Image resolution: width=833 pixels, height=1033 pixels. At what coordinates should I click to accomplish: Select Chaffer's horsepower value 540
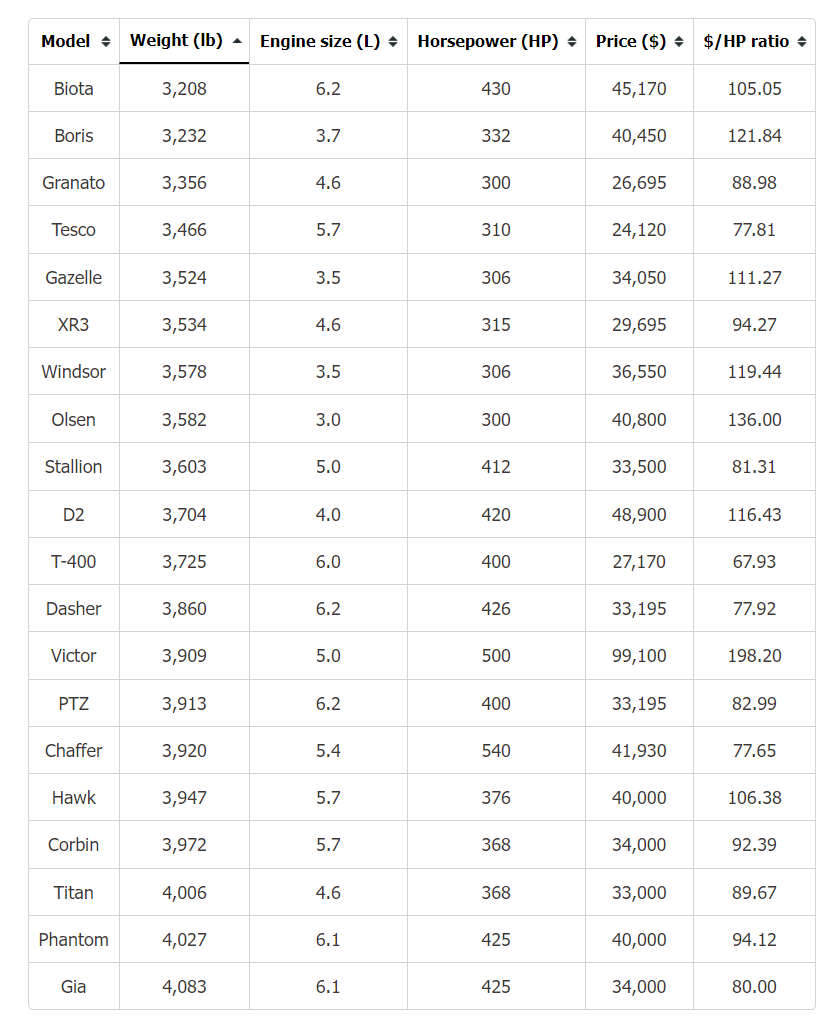[496, 750]
